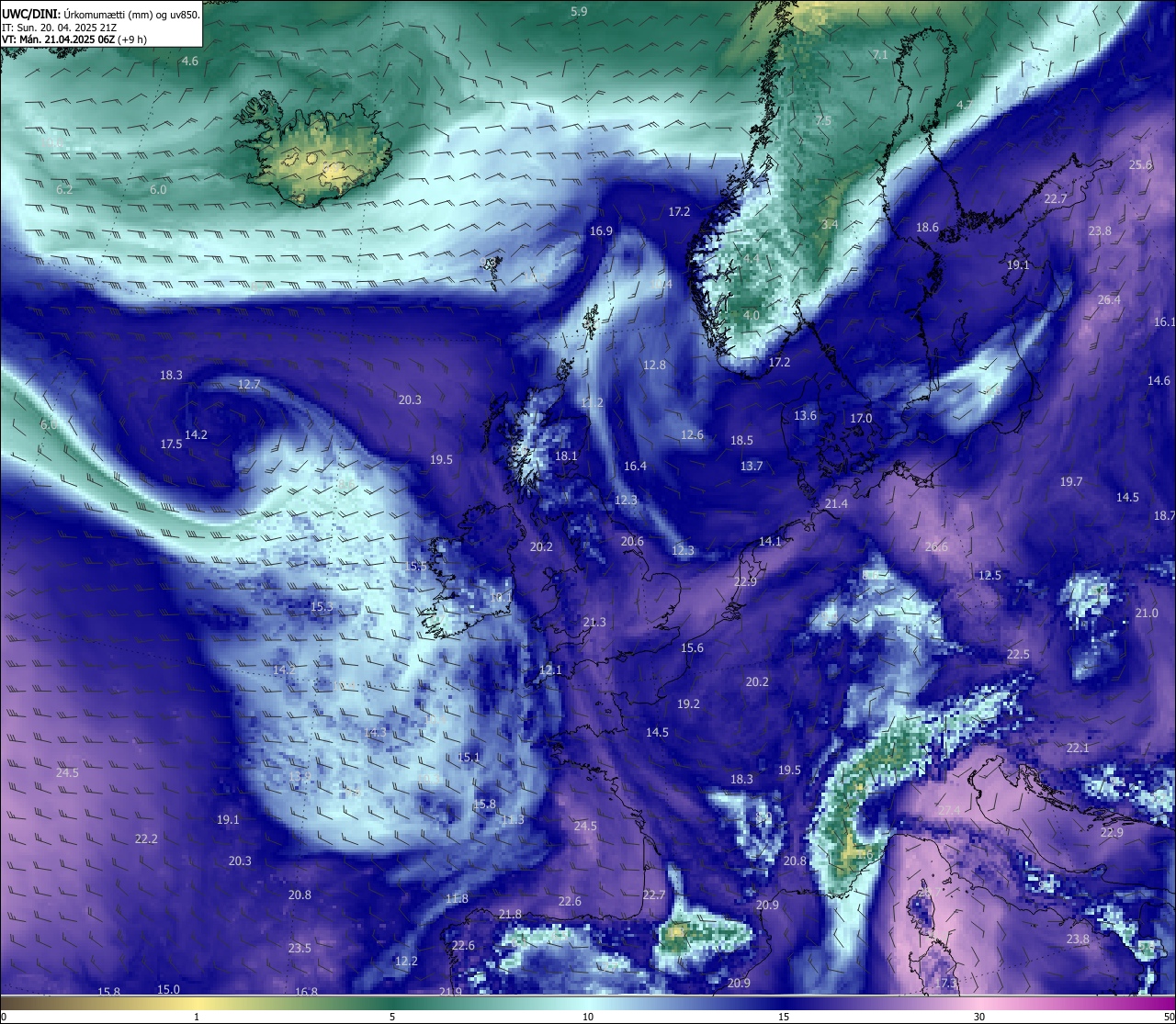Click the 1 tick on the color scale
1176x1024 pixels.
pyautogui.click(x=197, y=1017)
